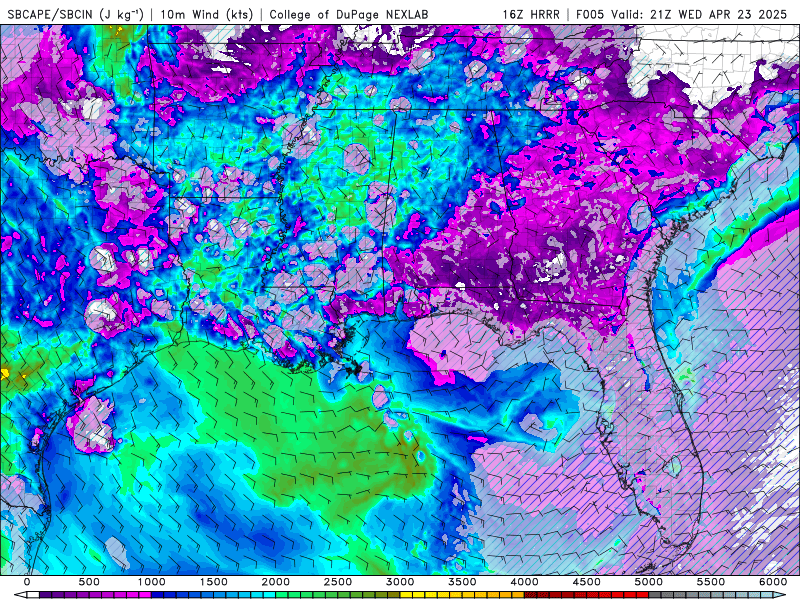Click the 5500 label on the color scale
Screen dimensions: 800x600
coord(711,582)
